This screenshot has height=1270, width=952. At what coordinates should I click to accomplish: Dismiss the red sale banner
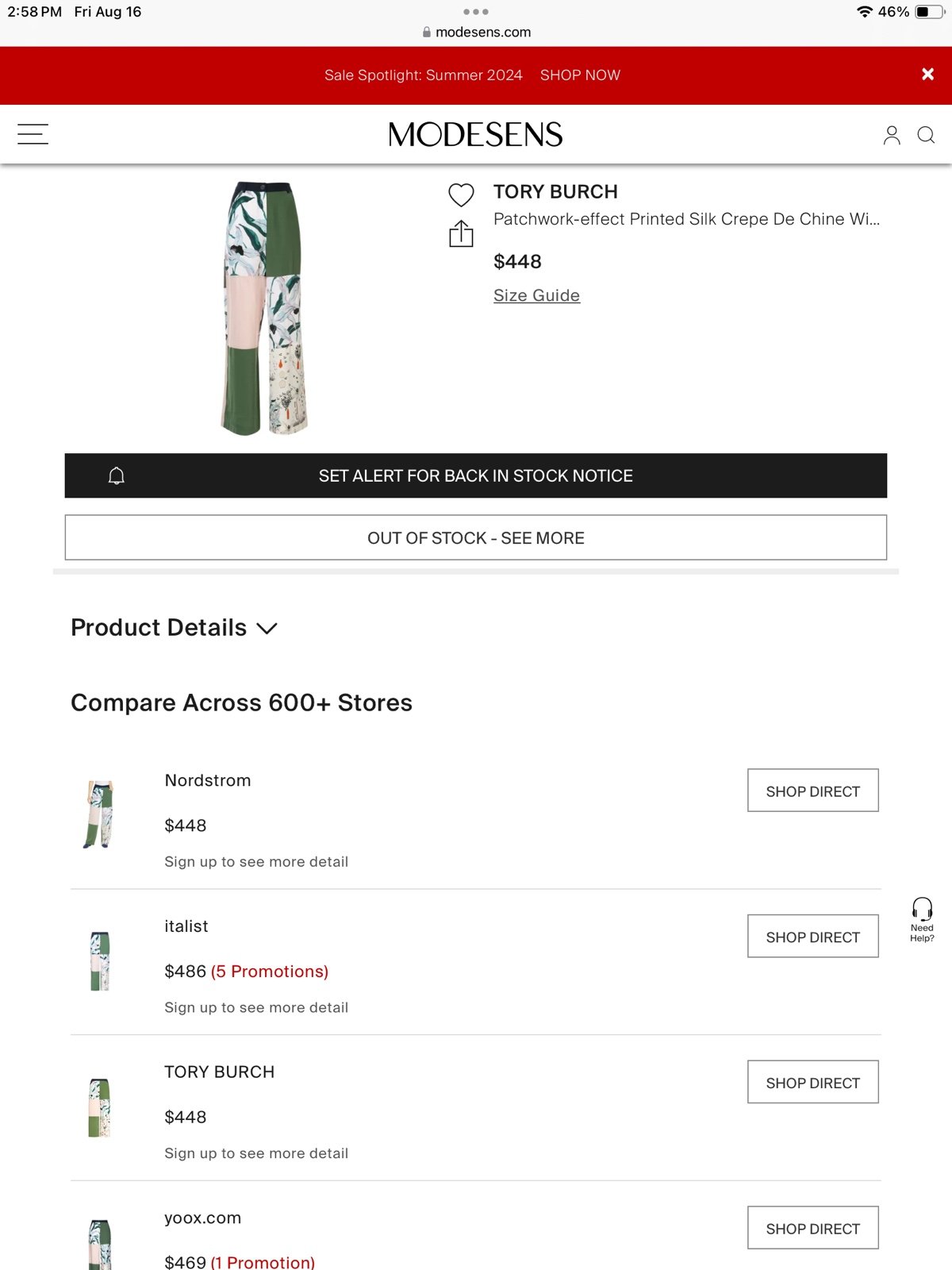click(x=927, y=75)
